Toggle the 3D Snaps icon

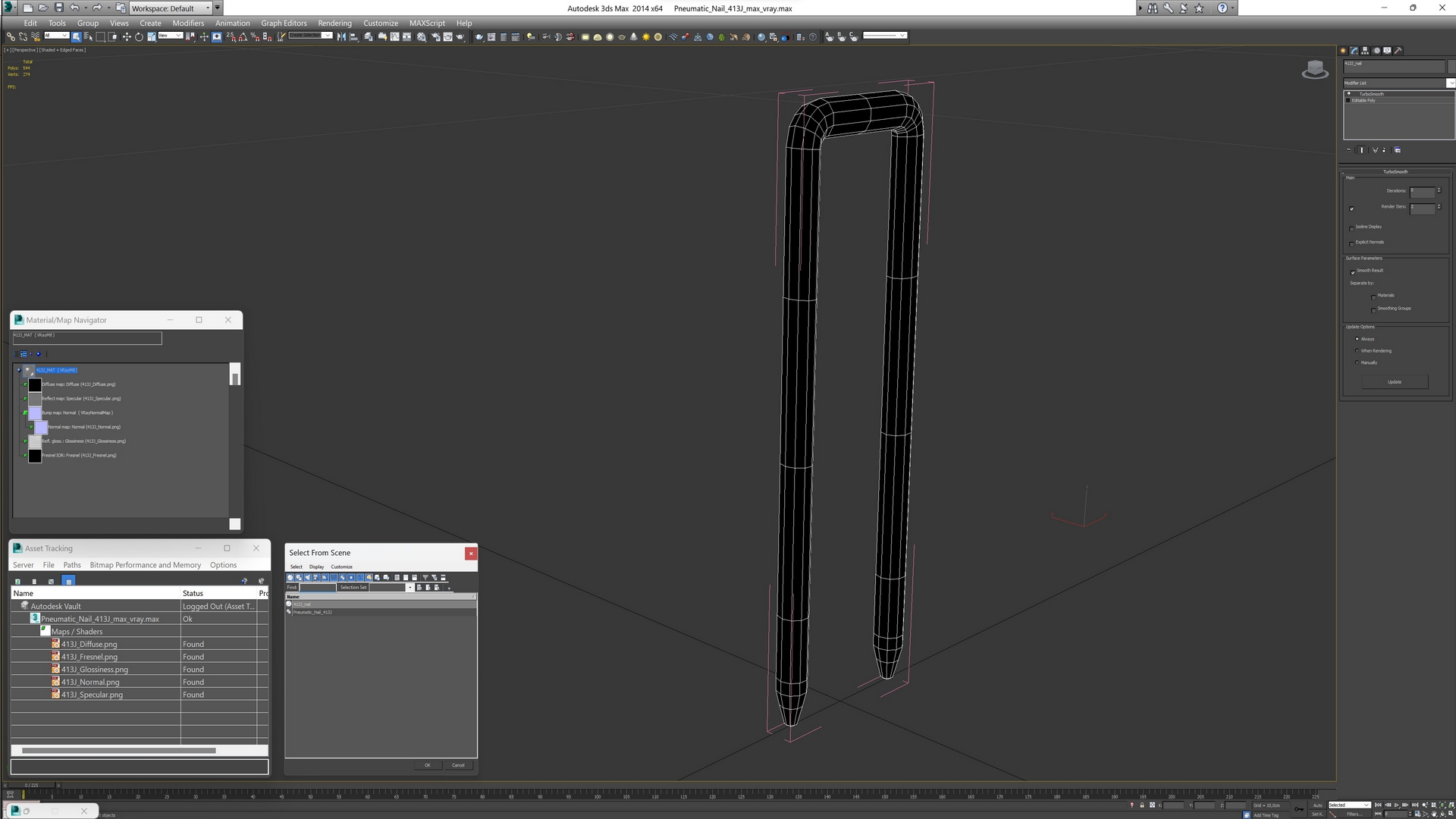(231, 36)
